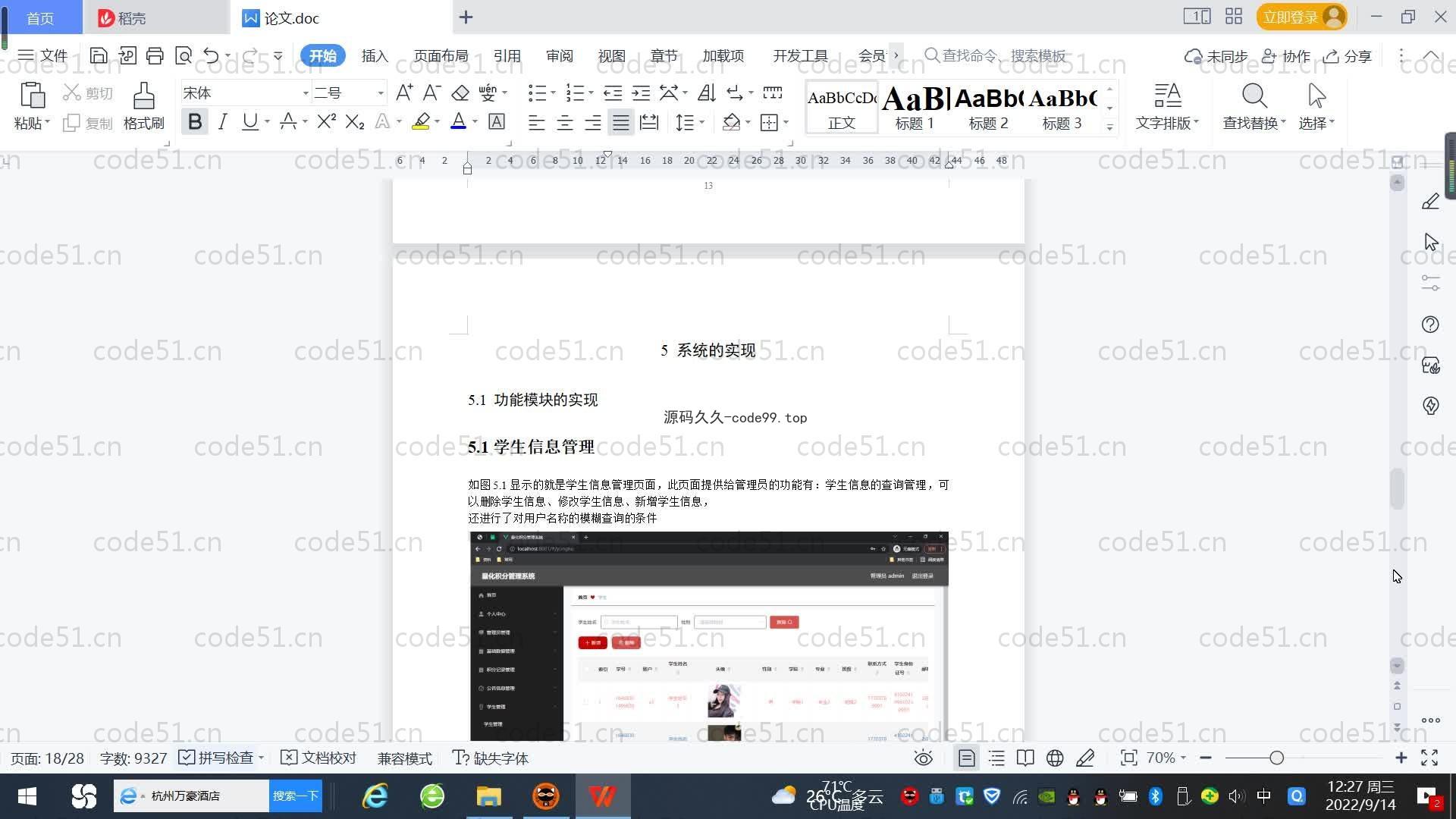Increase font size with A+ icon
This screenshot has width=1456, height=819.
point(404,93)
